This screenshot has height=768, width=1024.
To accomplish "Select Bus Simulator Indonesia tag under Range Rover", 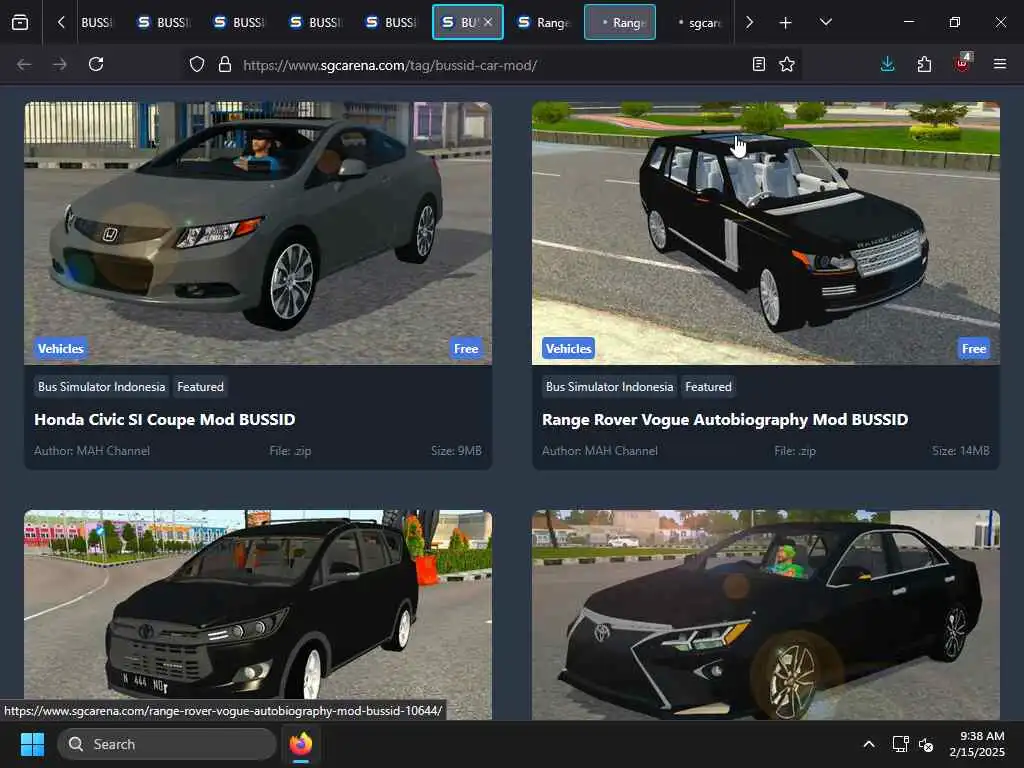I will coord(609,387).
